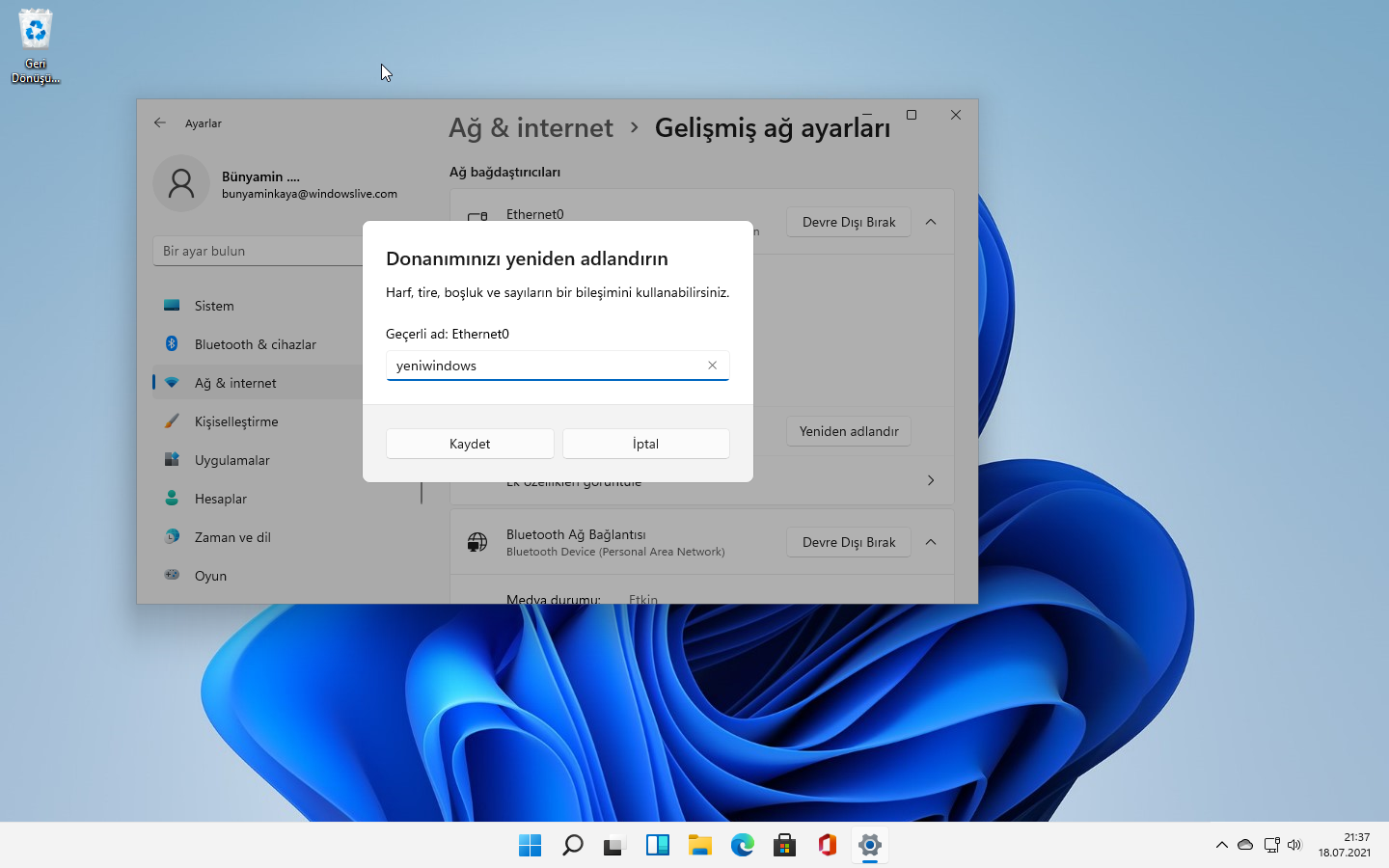
Task: Open File Explorer from taskbar
Action: (700, 846)
